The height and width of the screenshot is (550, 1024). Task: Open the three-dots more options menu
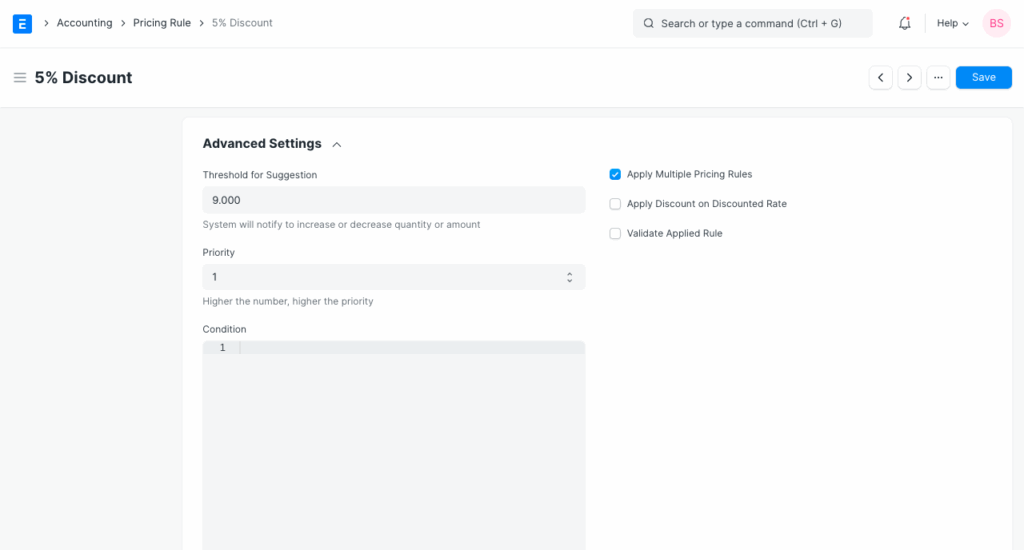tap(938, 78)
